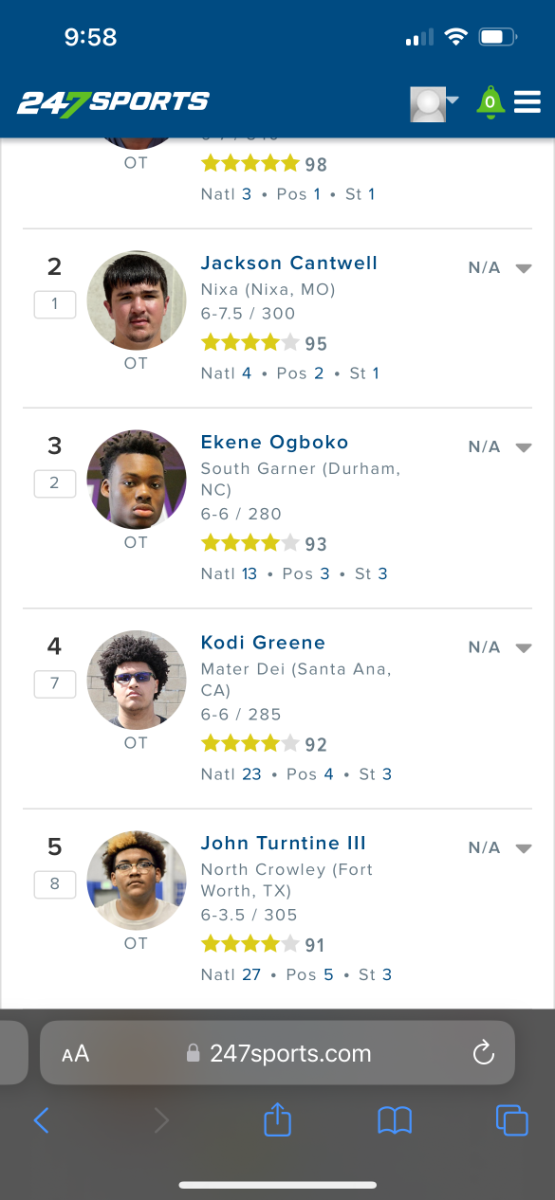555x1200 pixels.
Task: Tap Ekene Ogboko's national rank 13 link
Action: click(249, 574)
